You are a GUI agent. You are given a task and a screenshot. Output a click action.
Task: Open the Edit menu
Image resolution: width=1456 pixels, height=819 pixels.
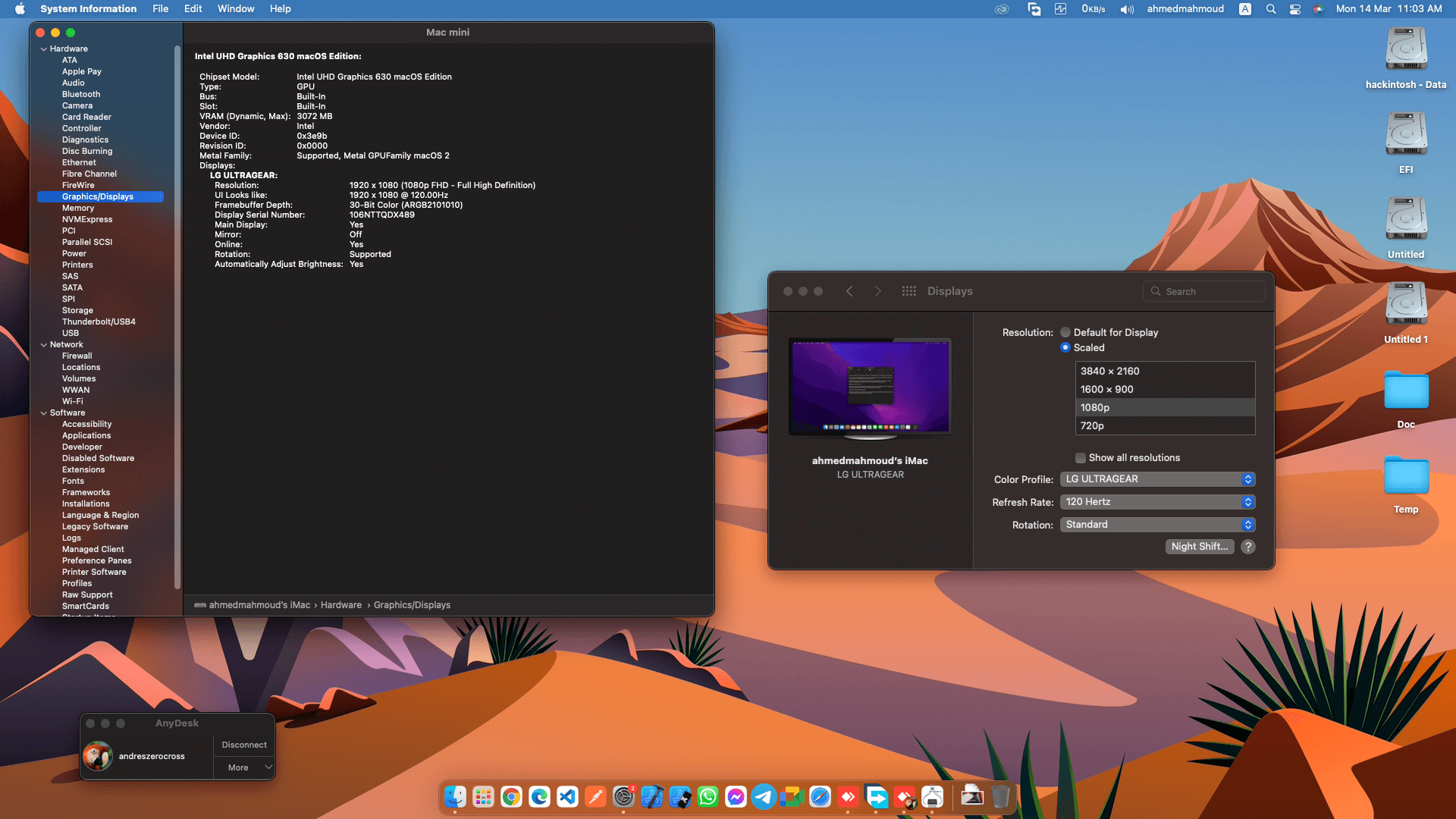click(193, 9)
